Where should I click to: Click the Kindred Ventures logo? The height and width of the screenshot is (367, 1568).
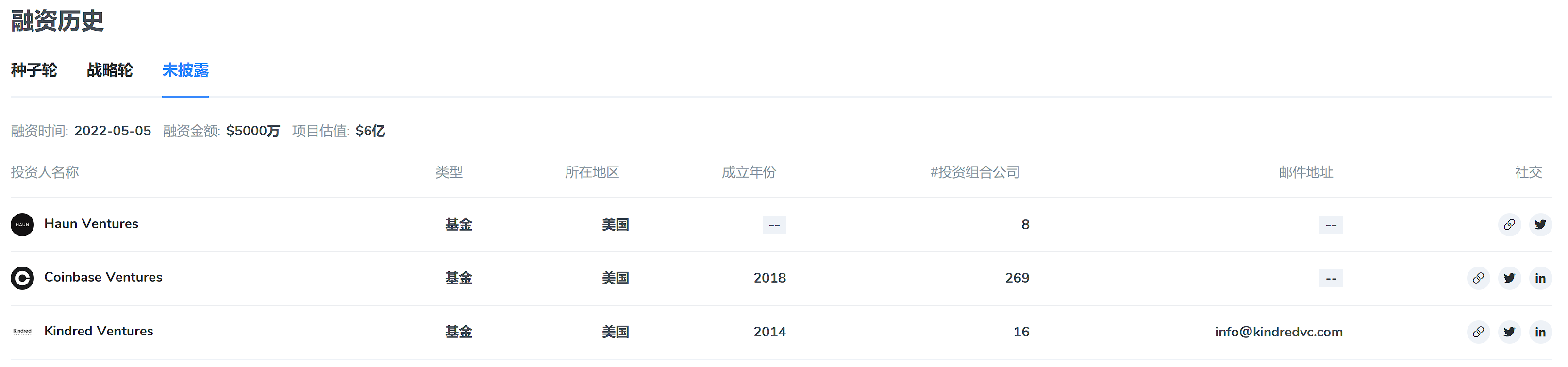click(22, 332)
